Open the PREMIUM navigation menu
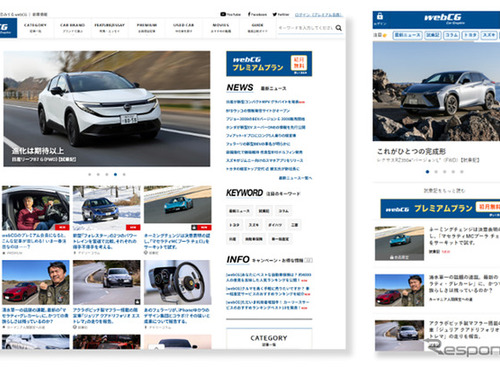This screenshot has width=500, height=367. [147, 28]
